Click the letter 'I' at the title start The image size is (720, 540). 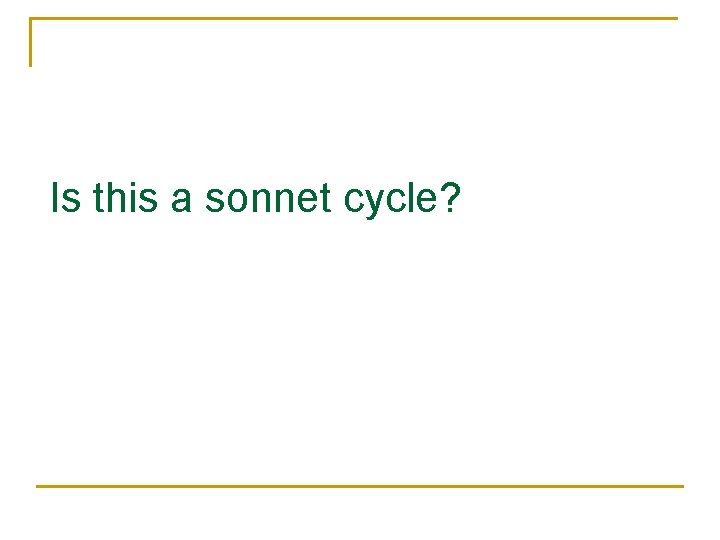pos(54,197)
